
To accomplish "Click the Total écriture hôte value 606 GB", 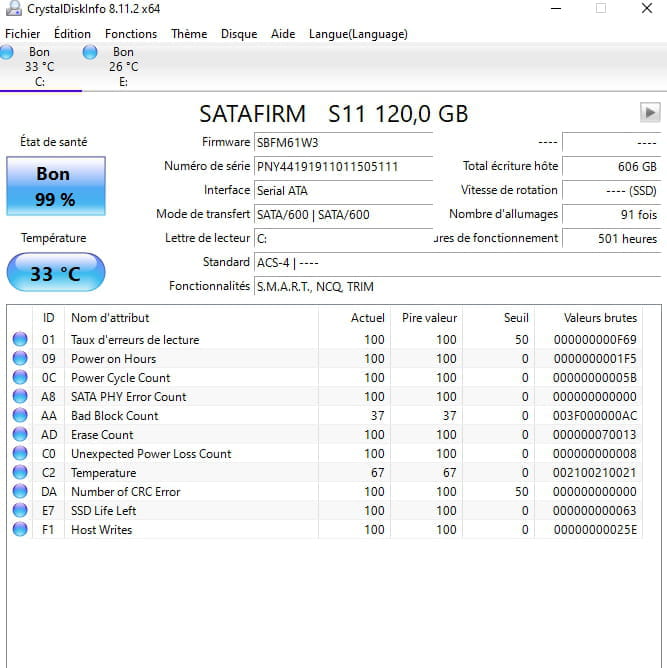I will tap(612, 166).
